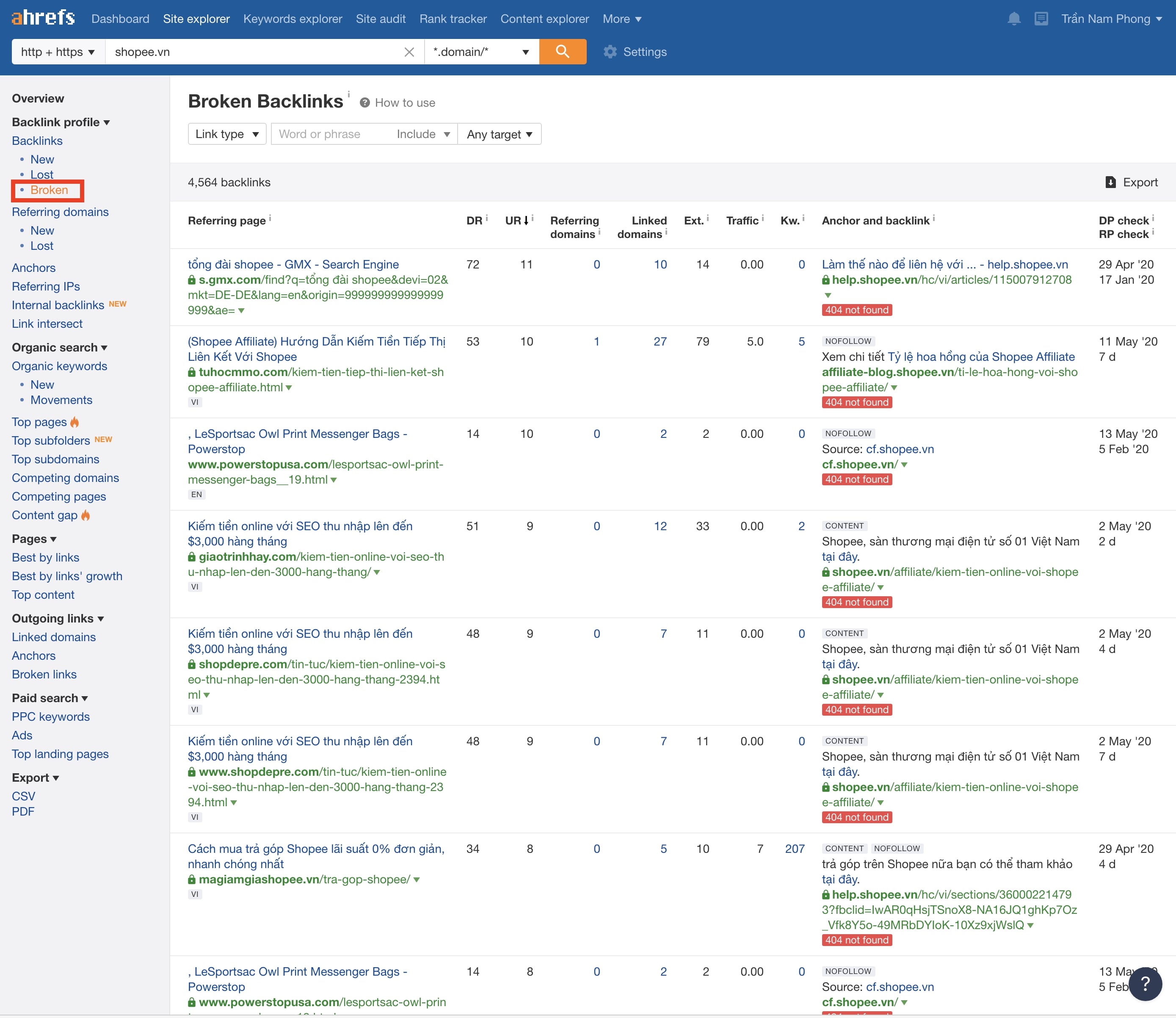Open the round help chat button
The width and height of the screenshot is (1176, 1018).
point(1145,983)
